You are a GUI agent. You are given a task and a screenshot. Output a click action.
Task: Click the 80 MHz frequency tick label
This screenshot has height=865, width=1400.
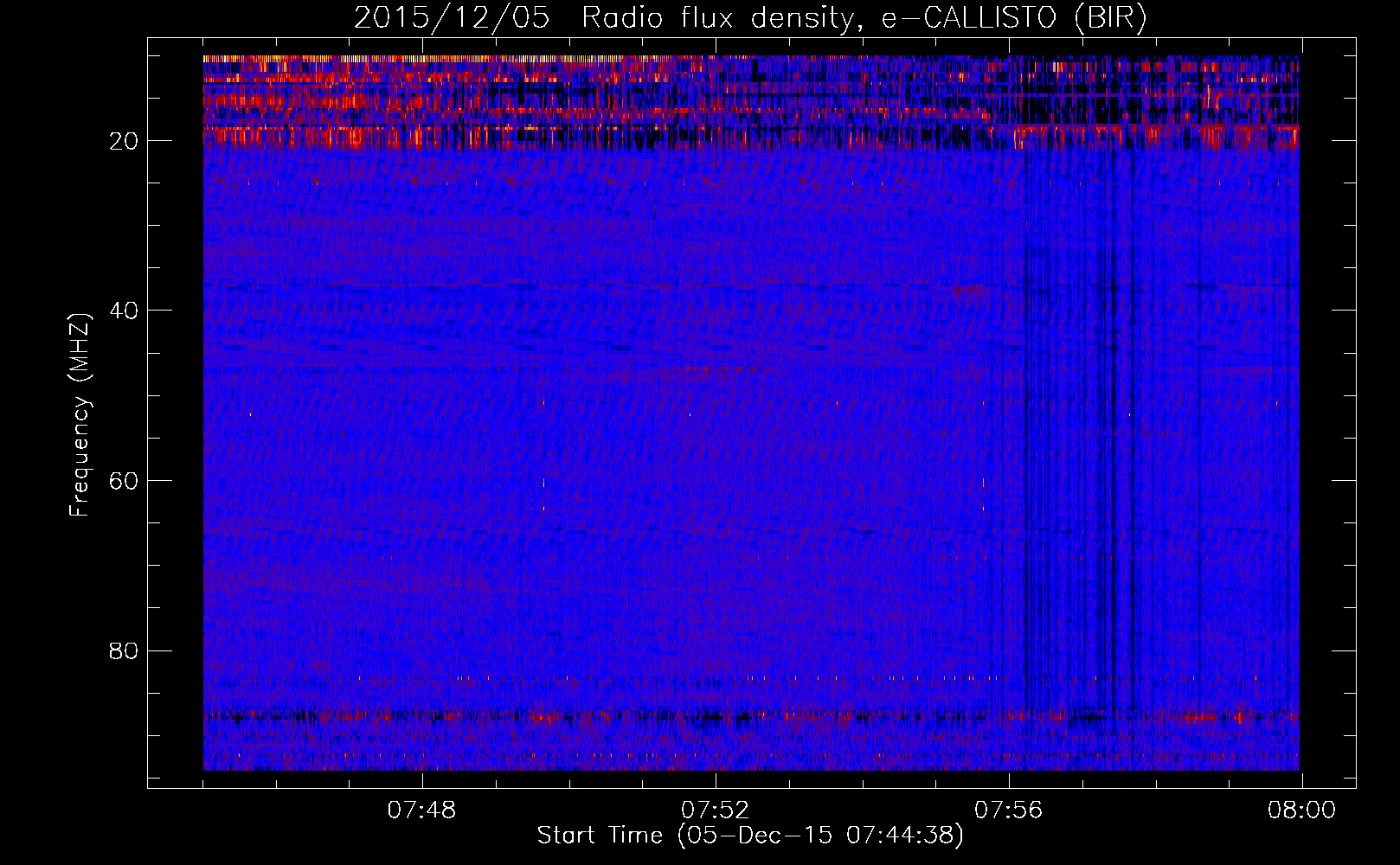125,650
